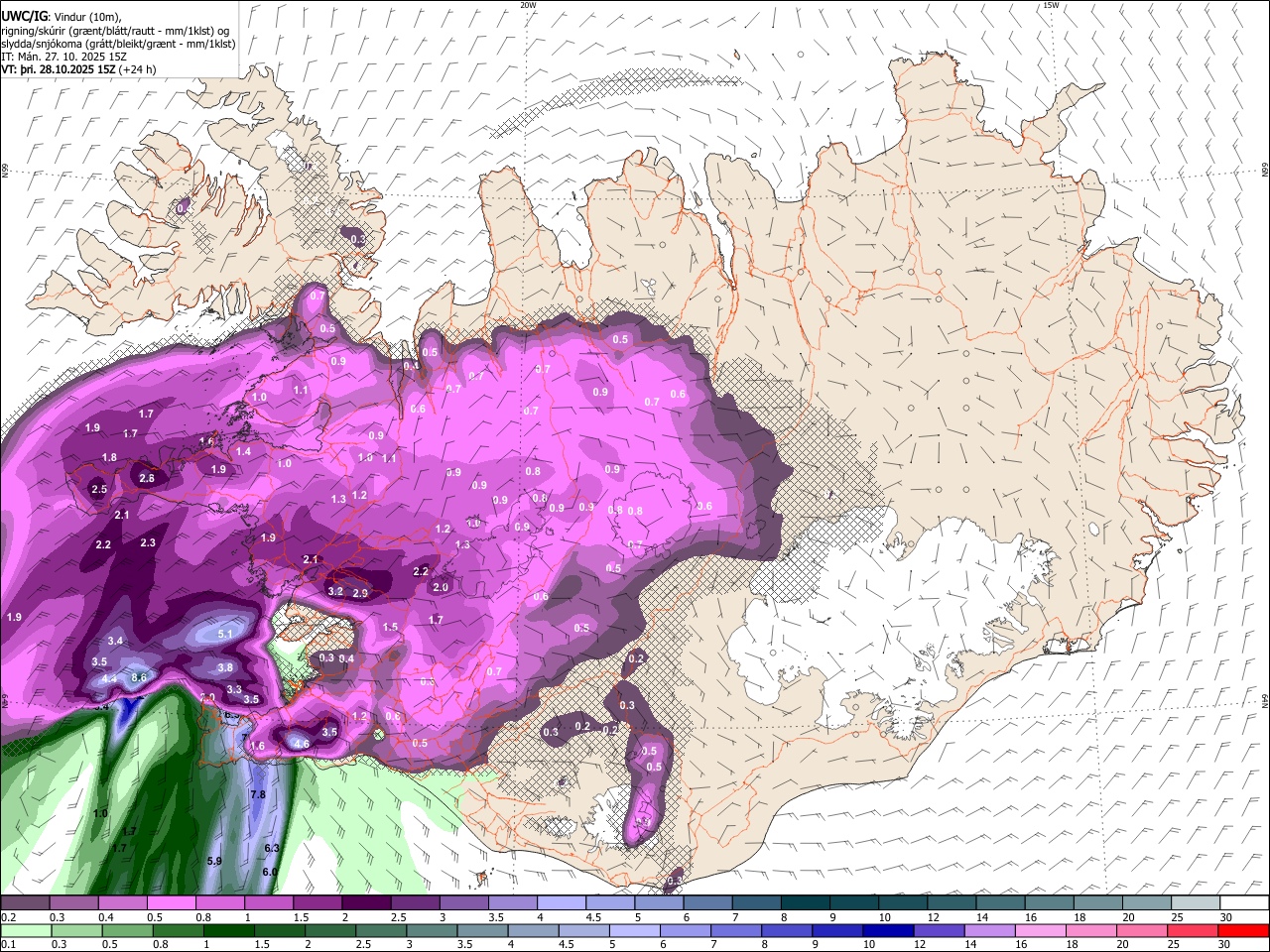Click the lower legend swatch between 12 and 14
Viewport: 1270px width, 952px height.
(939, 931)
